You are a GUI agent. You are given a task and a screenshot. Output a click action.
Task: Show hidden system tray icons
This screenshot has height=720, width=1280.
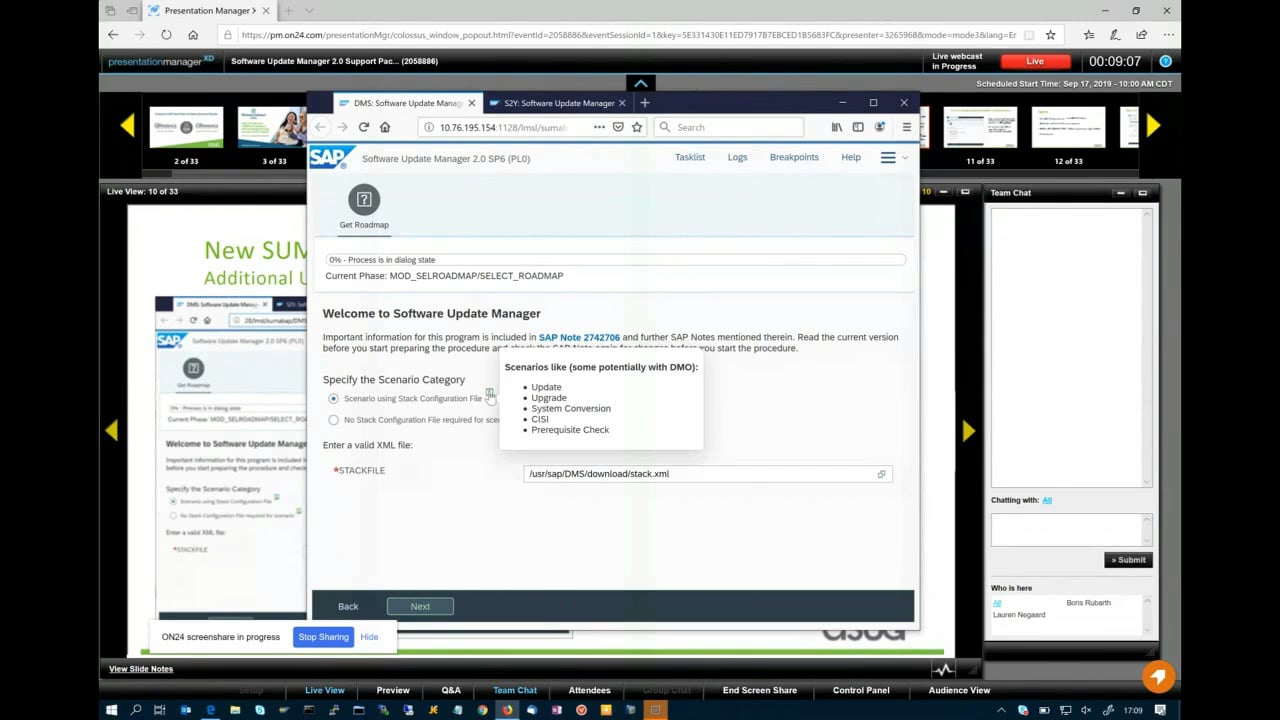coord(1001,710)
